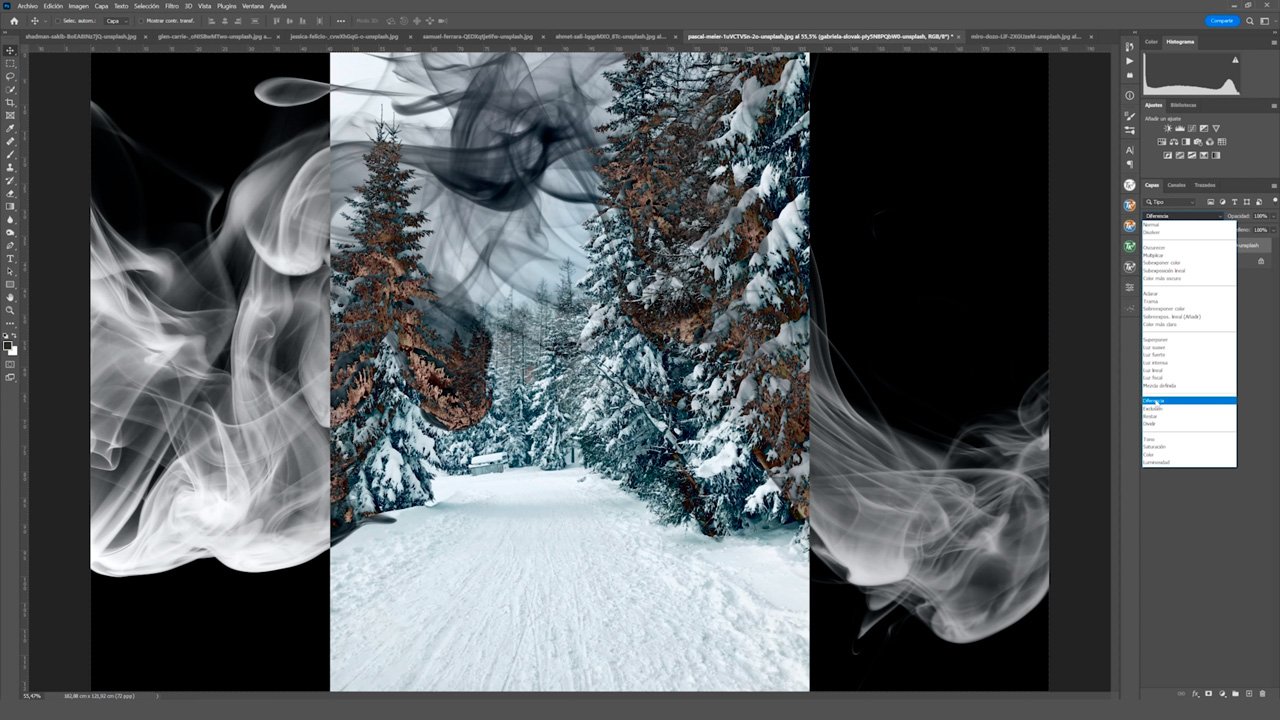
Task: Open a Curvas adjustment from the Ajustes panel
Action: pyautogui.click(x=1191, y=128)
